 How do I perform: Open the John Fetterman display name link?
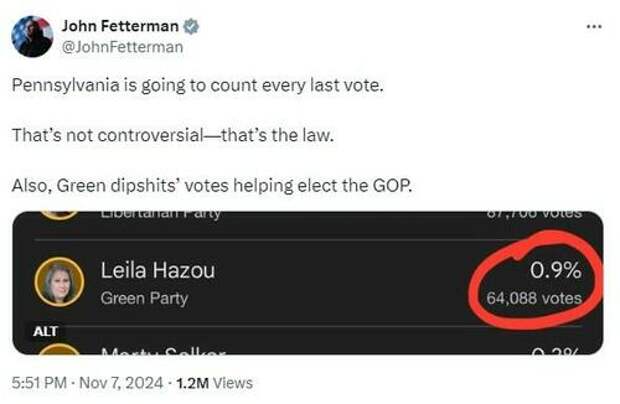coord(120,26)
